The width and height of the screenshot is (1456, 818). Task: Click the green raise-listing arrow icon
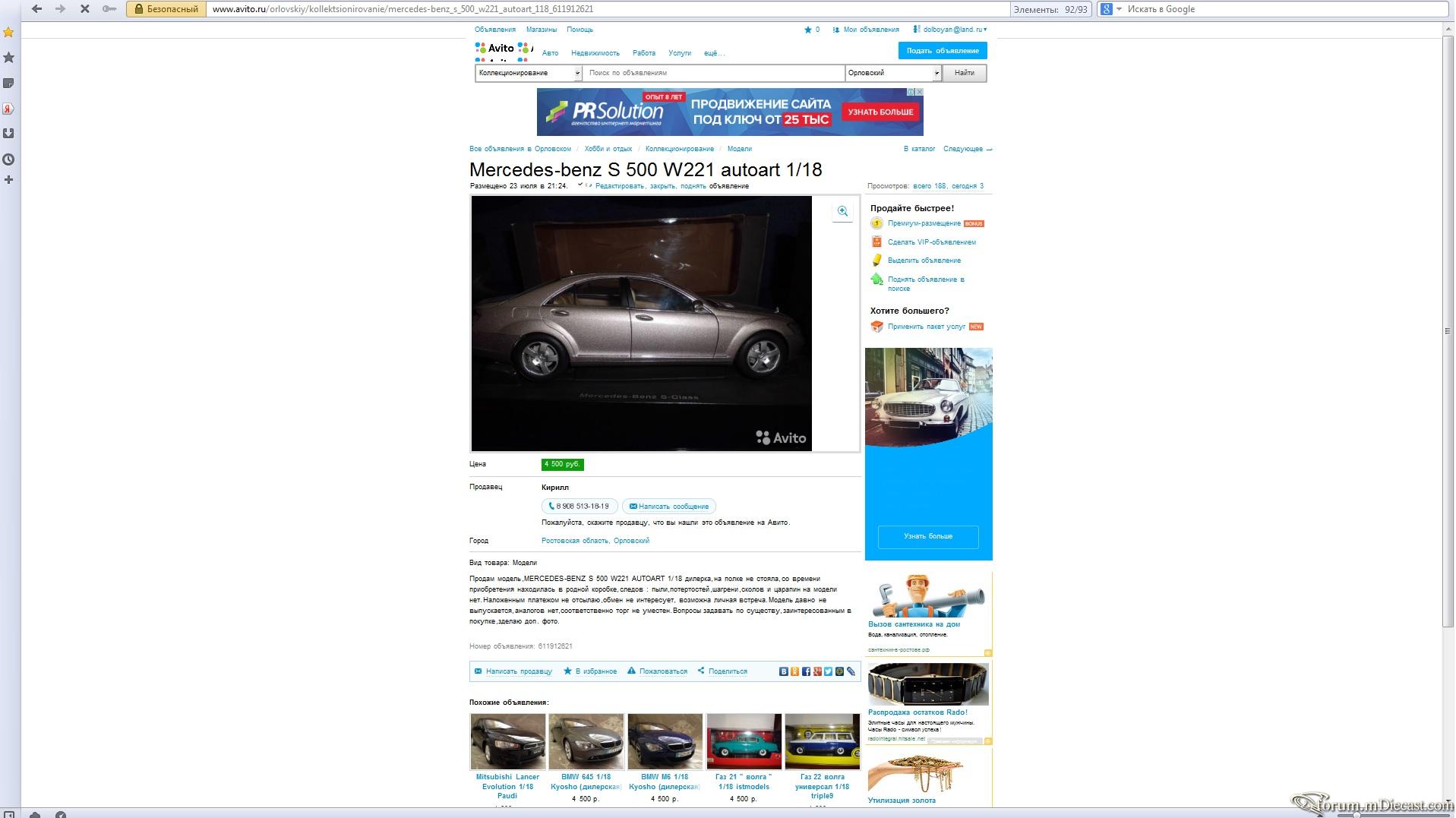point(876,280)
